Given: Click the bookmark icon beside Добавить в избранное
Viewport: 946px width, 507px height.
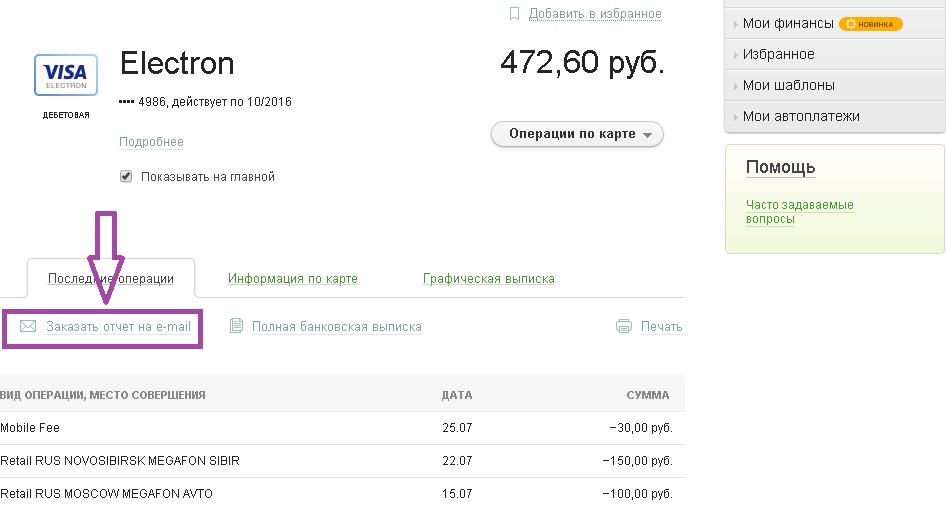Looking at the screenshot, I should click(x=514, y=14).
